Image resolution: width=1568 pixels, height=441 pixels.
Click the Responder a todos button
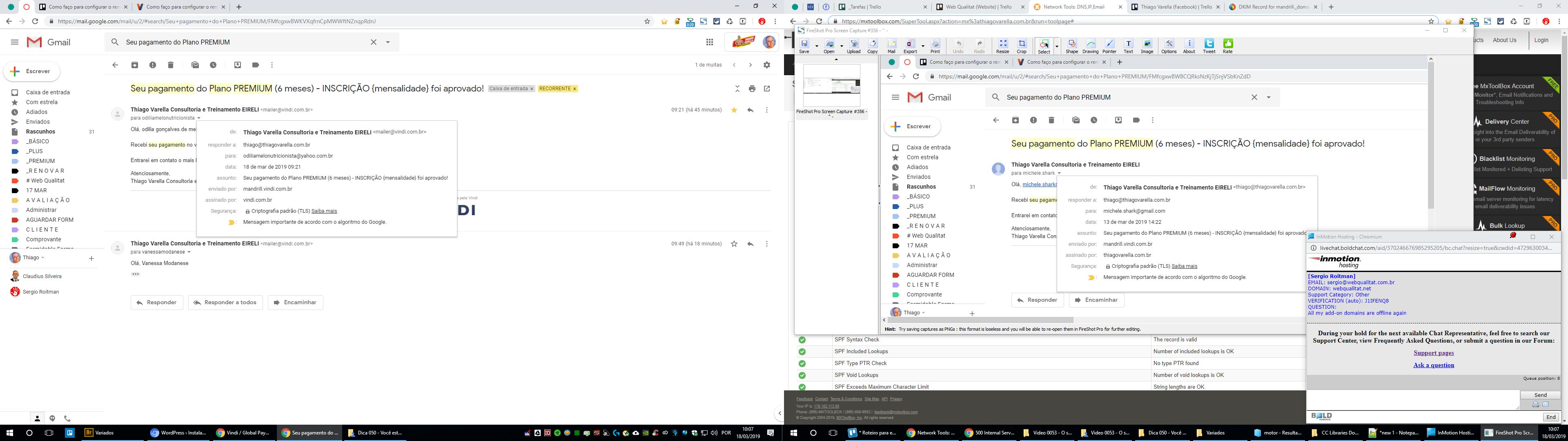pos(225,303)
